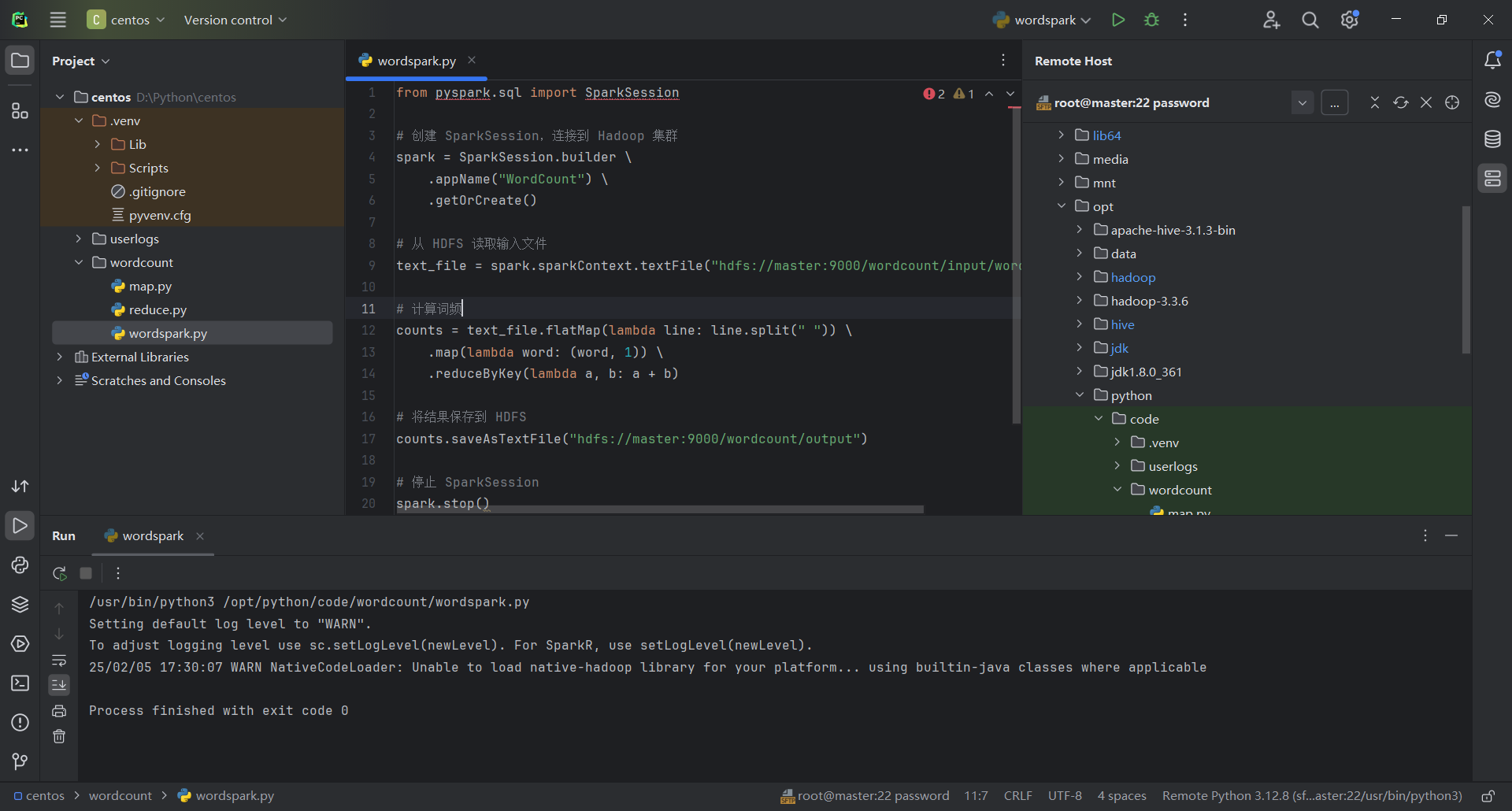Viewport: 1512px width, 811px height.
Task: Print the console output
Action: click(59, 711)
